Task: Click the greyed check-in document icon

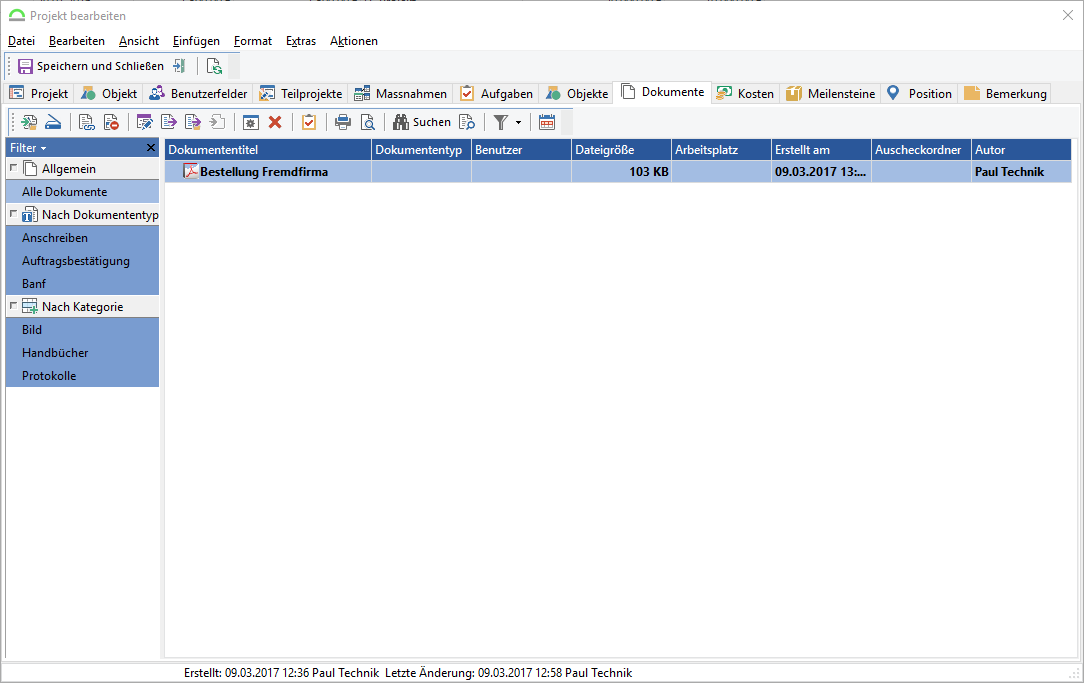Action: click(x=217, y=122)
